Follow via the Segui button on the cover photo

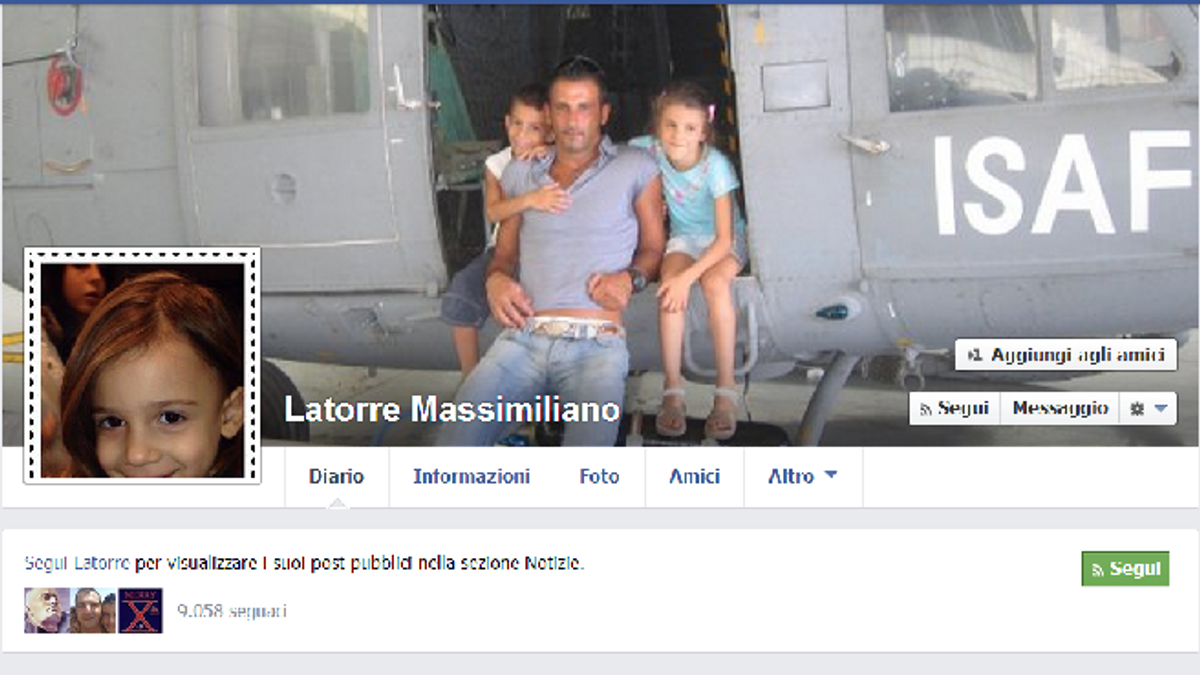coord(954,408)
